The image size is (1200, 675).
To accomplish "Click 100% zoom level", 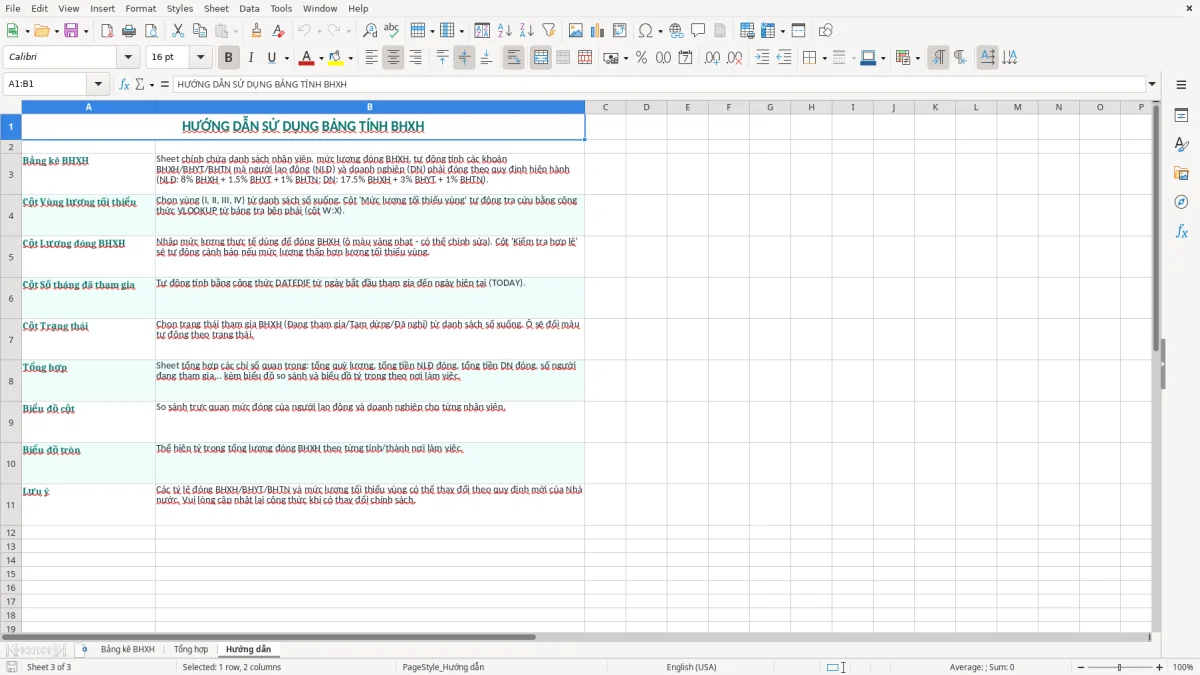I will coord(1183,667).
